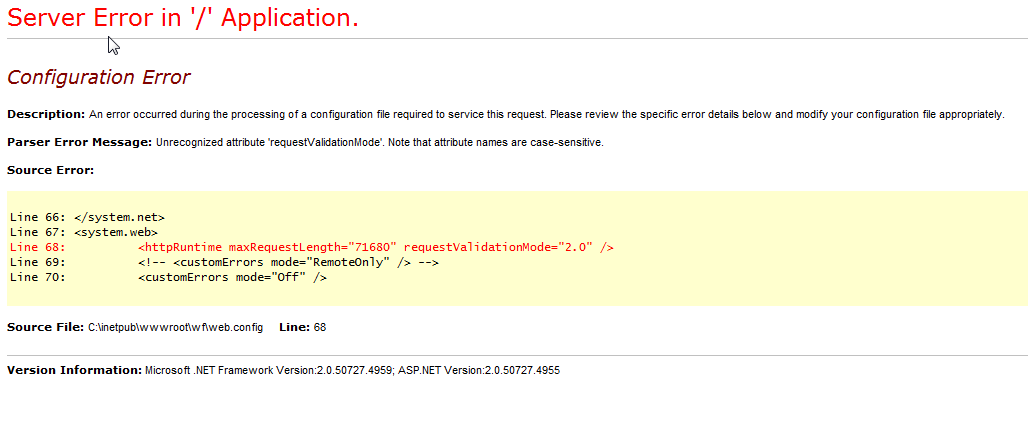Image resolution: width=1028 pixels, height=442 pixels.
Task: Click the 'Source File:' label
Action: click(x=45, y=327)
